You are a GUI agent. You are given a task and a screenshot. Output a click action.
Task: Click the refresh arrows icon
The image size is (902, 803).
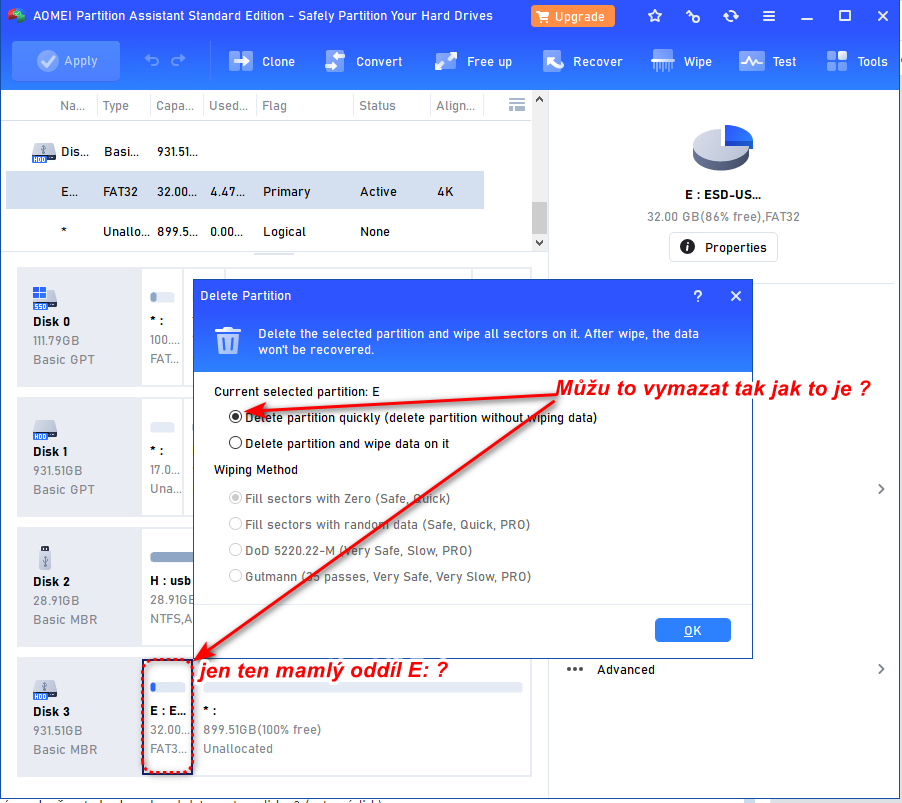pyautogui.click(x=731, y=16)
